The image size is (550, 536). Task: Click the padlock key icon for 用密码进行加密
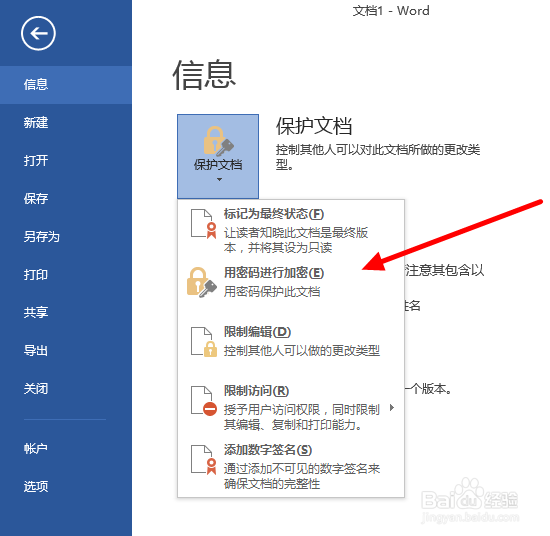tap(202, 283)
